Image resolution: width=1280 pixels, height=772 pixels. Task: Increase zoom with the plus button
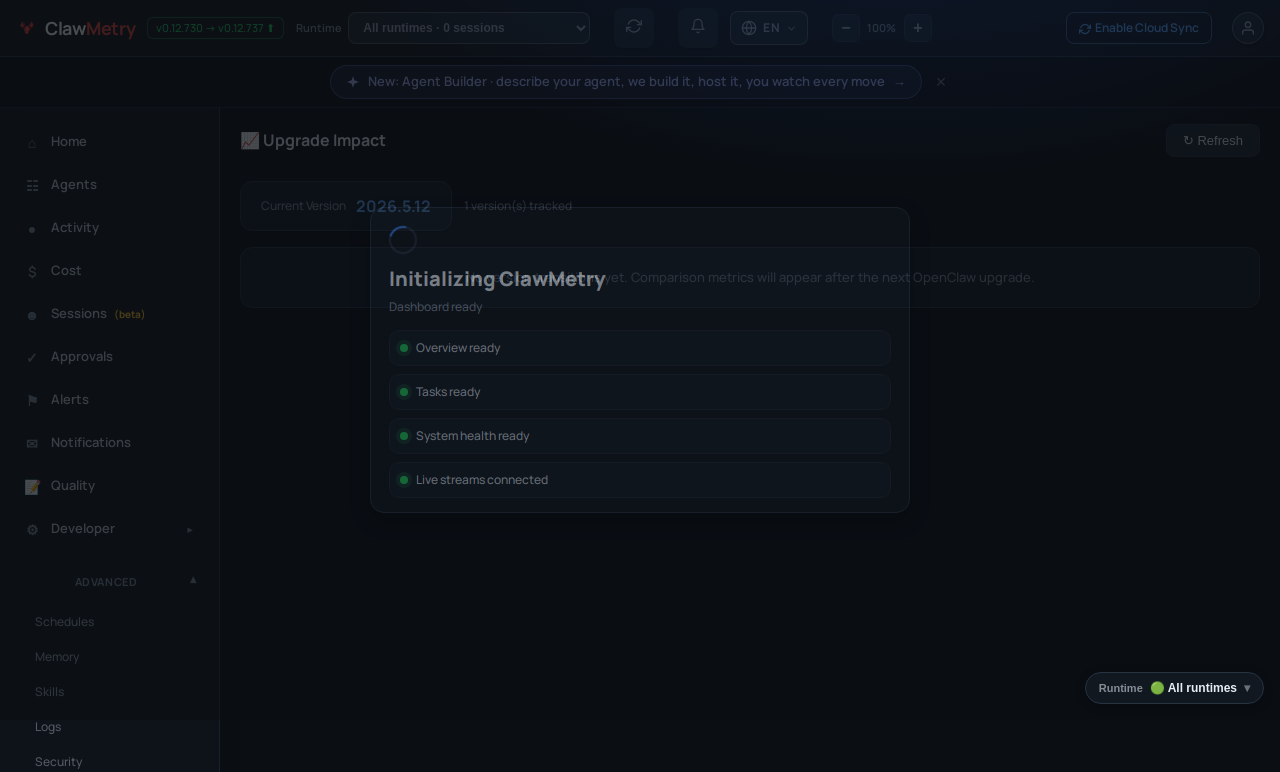[x=918, y=28]
